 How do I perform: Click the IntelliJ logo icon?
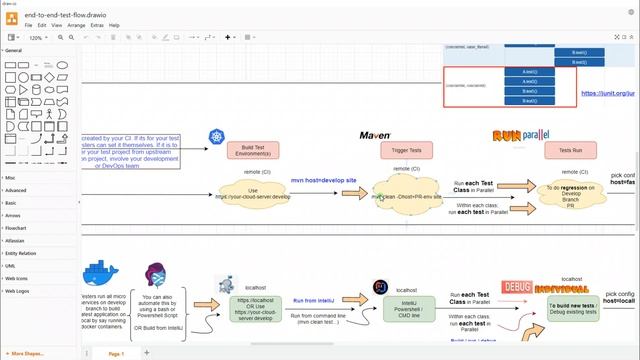coord(380,287)
